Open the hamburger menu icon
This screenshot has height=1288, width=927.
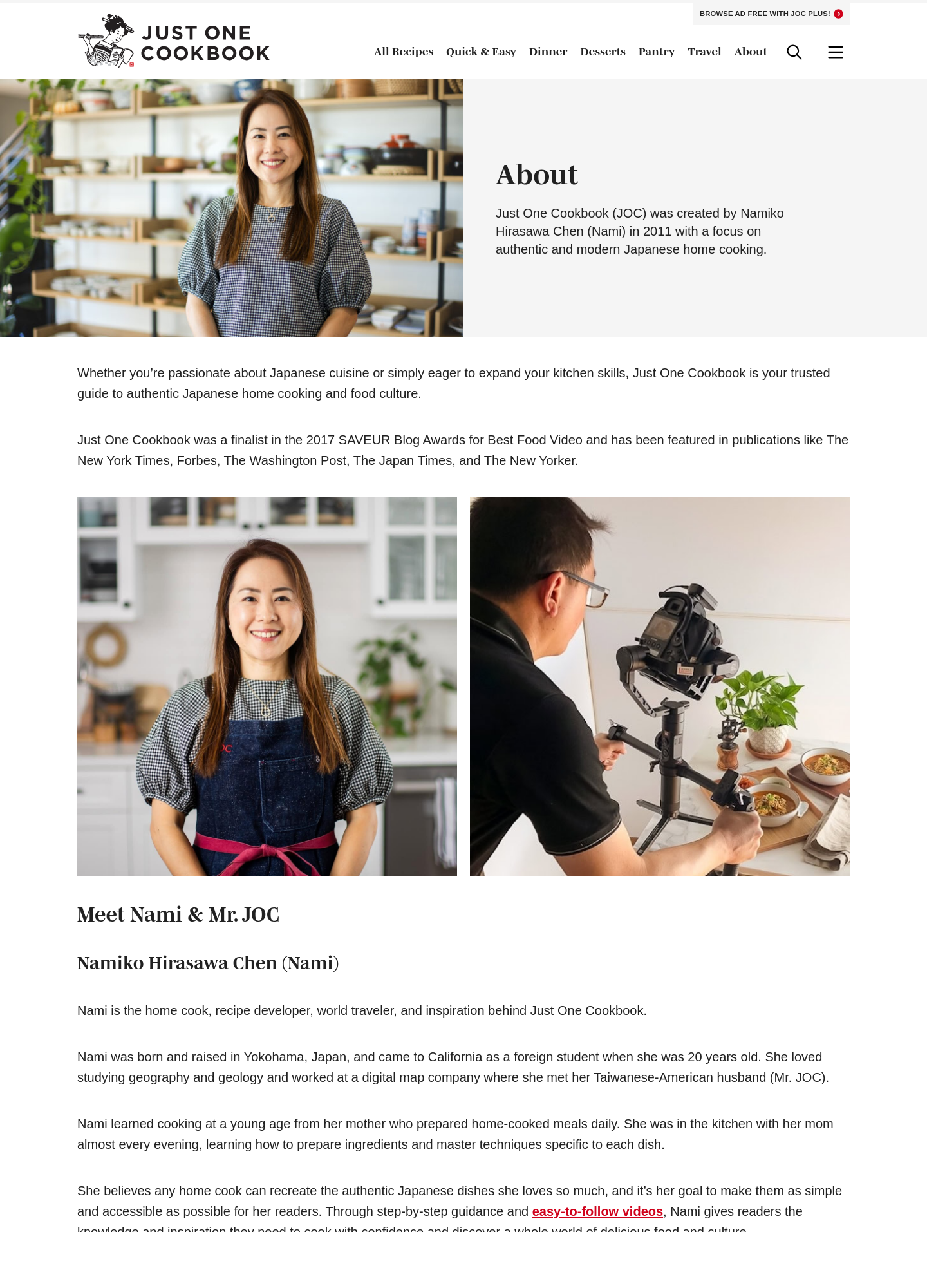(x=836, y=52)
